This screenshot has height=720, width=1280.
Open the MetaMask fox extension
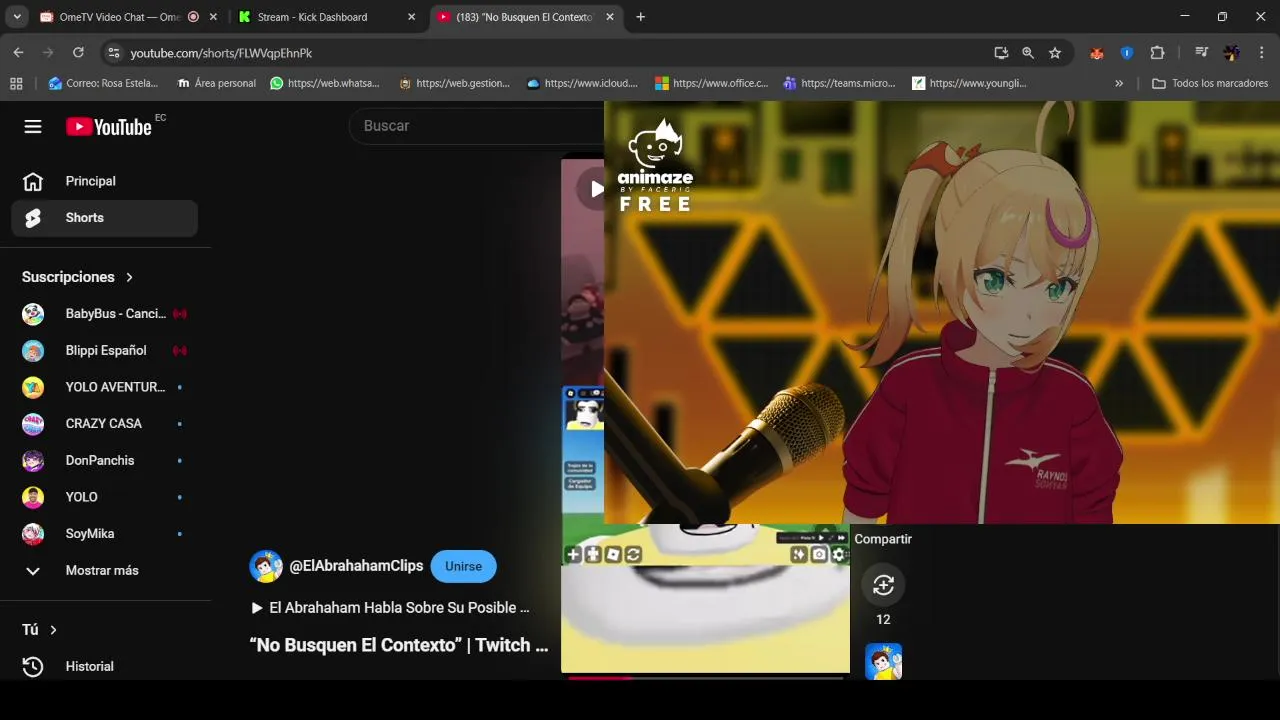click(1097, 53)
